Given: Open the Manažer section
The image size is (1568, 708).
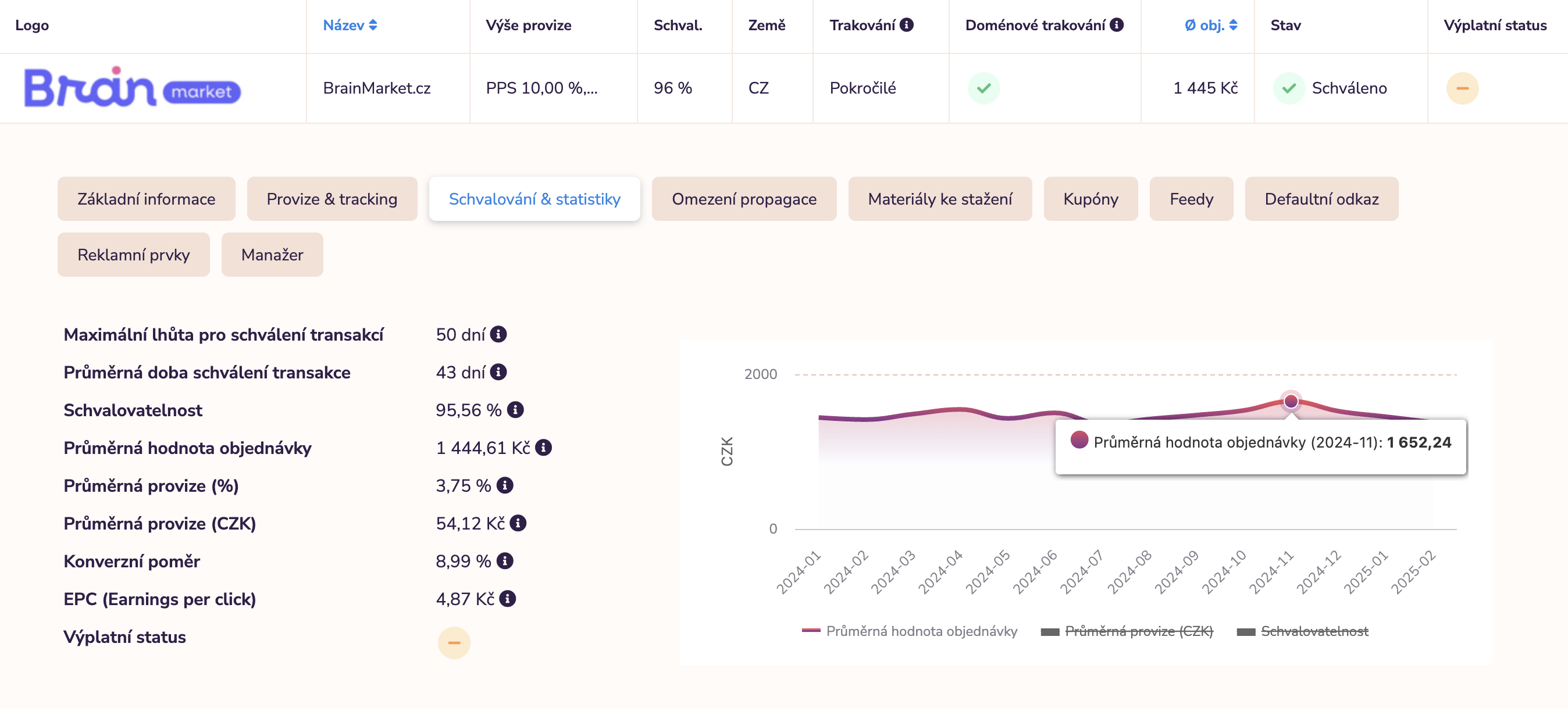Looking at the screenshot, I should [x=272, y=255].
